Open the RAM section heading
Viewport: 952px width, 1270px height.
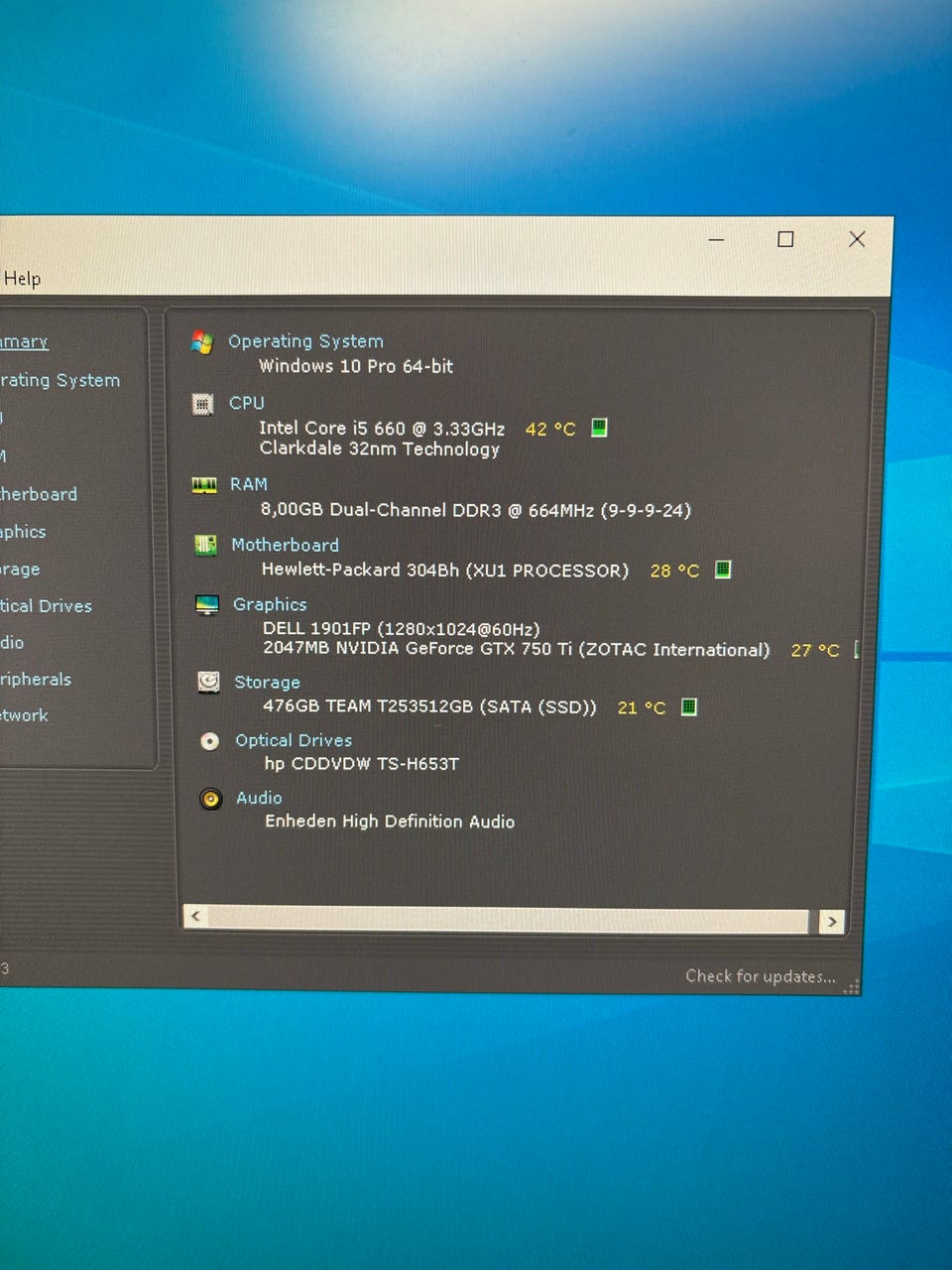249,484
